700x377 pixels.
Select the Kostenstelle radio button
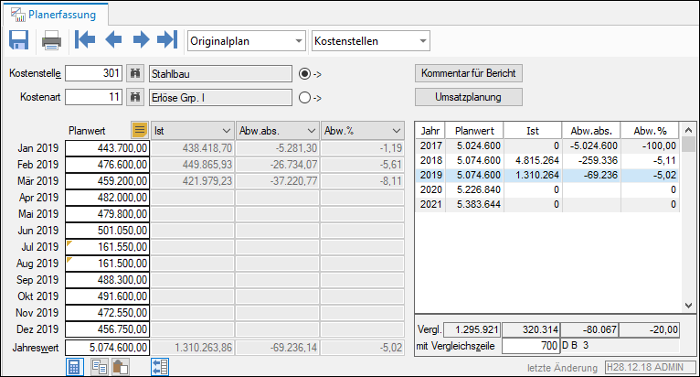[x=304, y=74]
